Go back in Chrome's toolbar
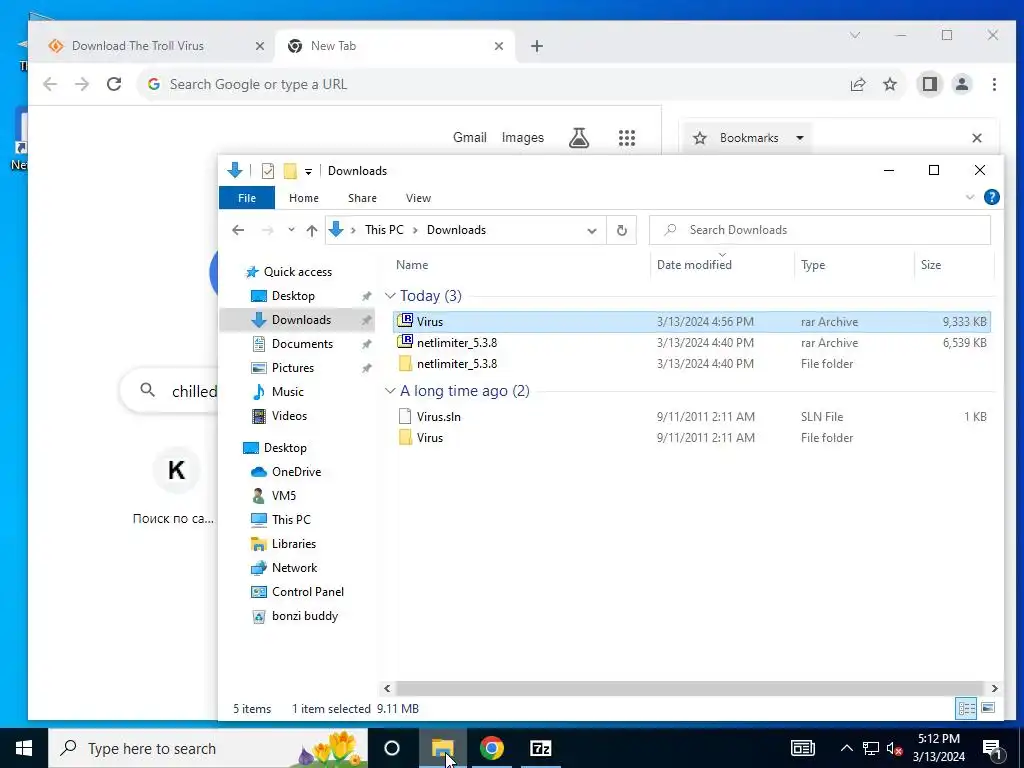Screen dimensions: 1024x768 click(50, 84)
